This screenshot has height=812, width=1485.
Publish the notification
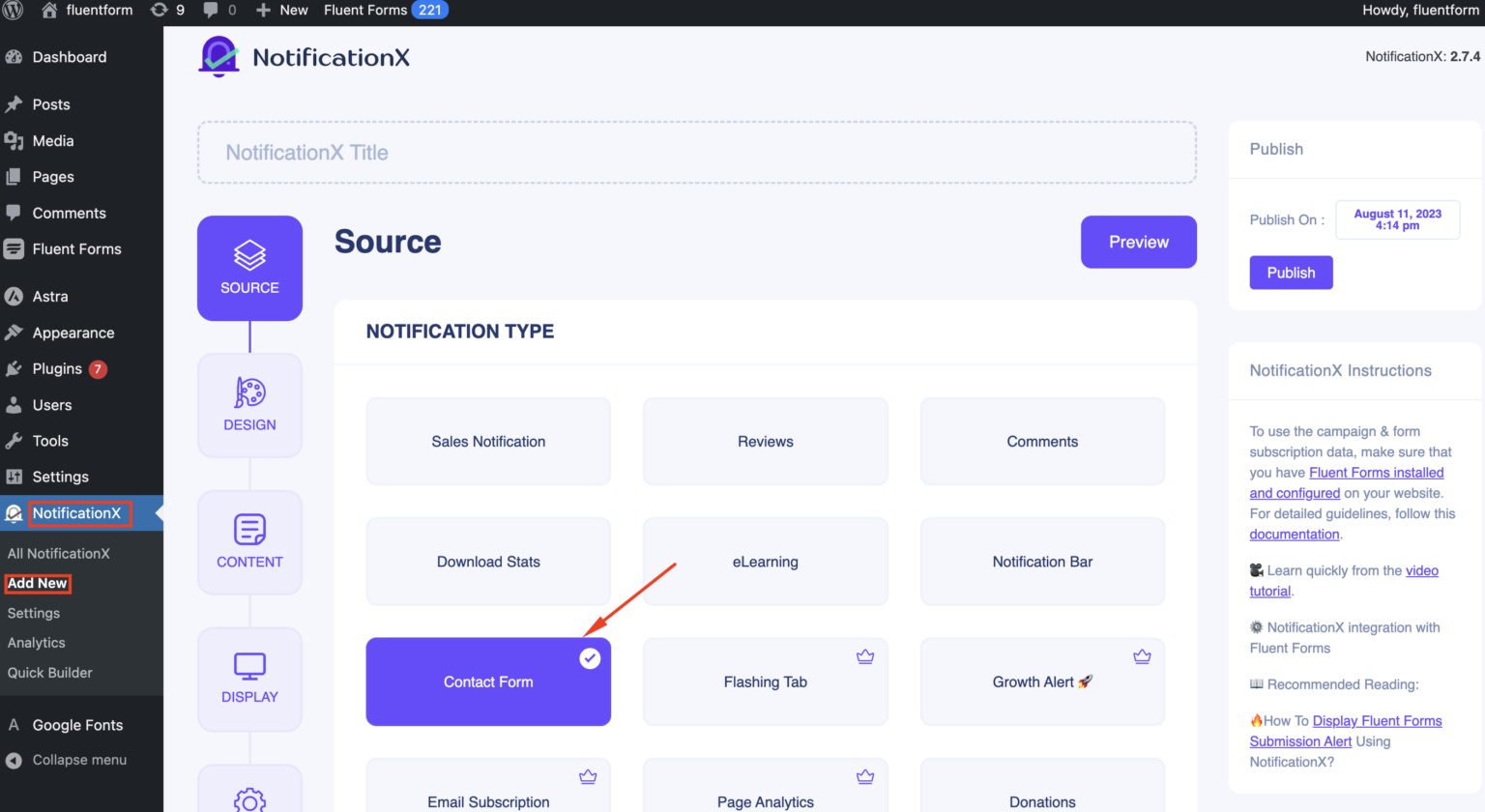pos(1291,272)
